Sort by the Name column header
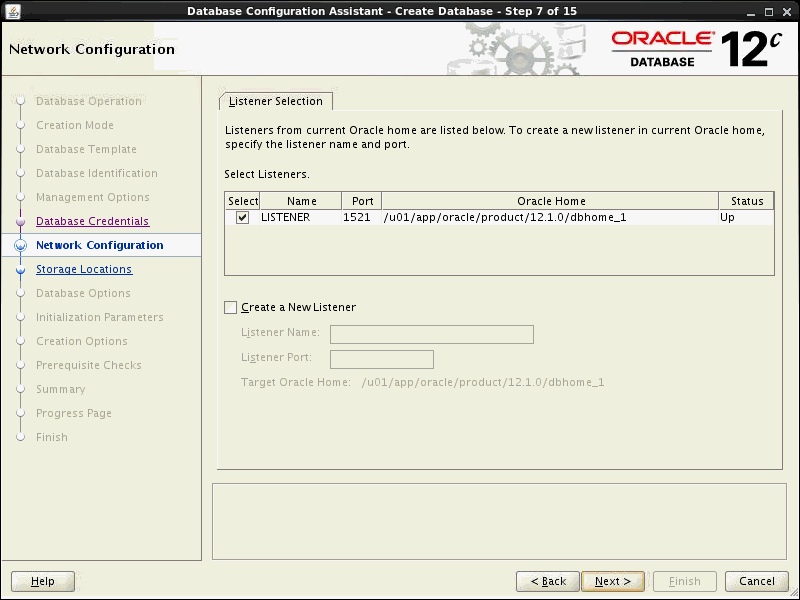Screen dimensions: 800x600 click(x=301, y=201)
